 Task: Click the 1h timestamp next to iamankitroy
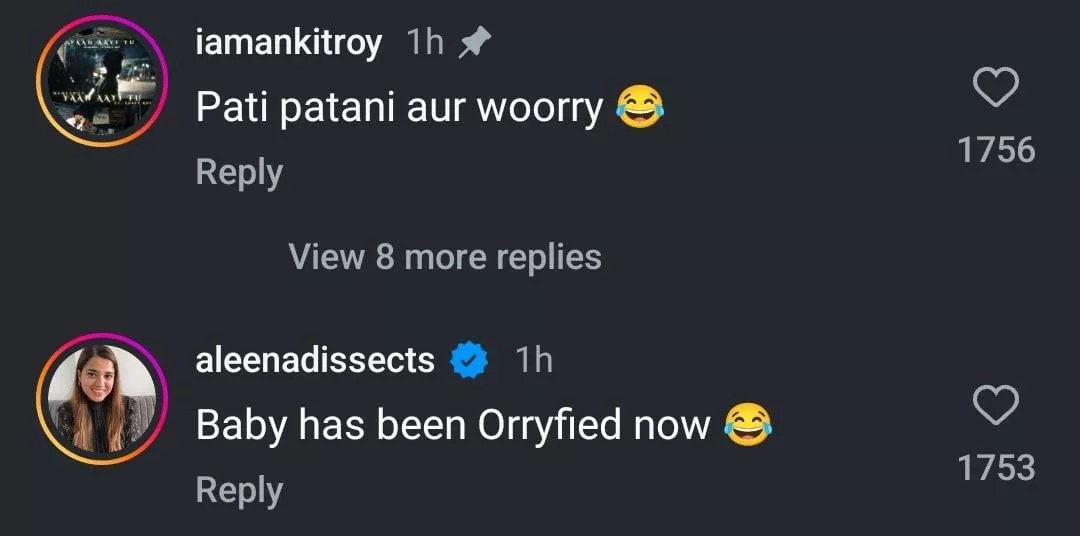coord(425,43)
